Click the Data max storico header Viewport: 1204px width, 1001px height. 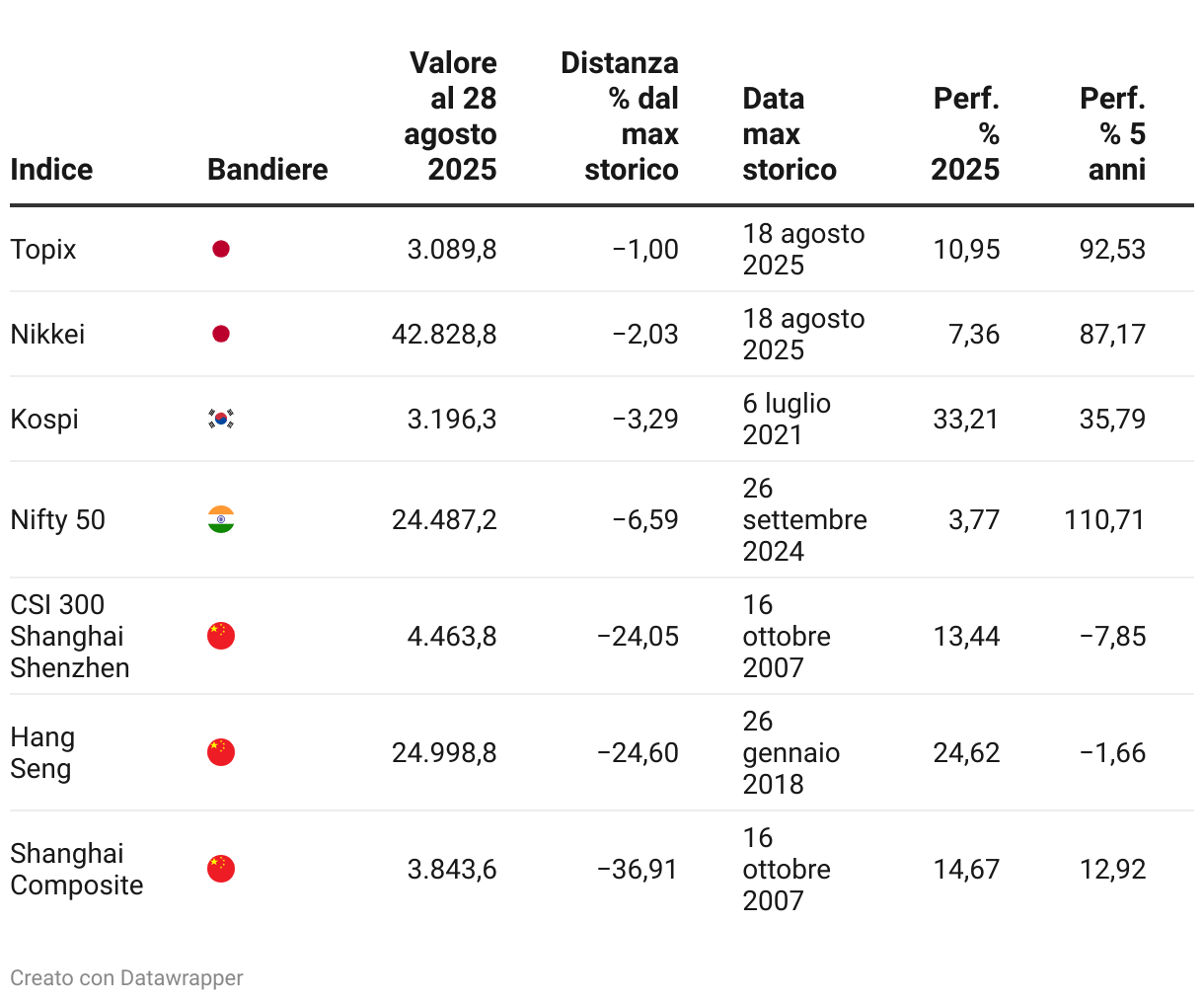click(789, 134)
